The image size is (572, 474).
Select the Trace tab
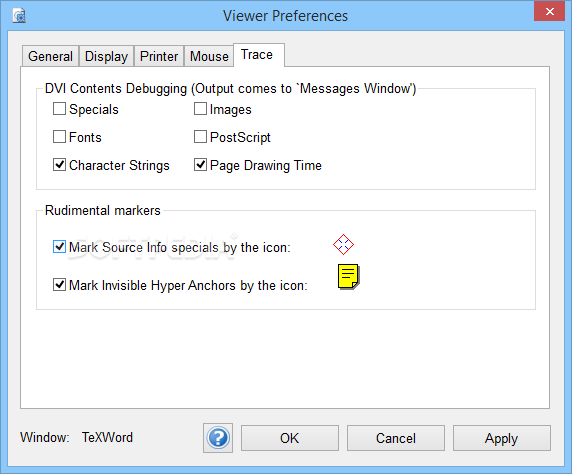pyautogui.click(x=259, y=55)
